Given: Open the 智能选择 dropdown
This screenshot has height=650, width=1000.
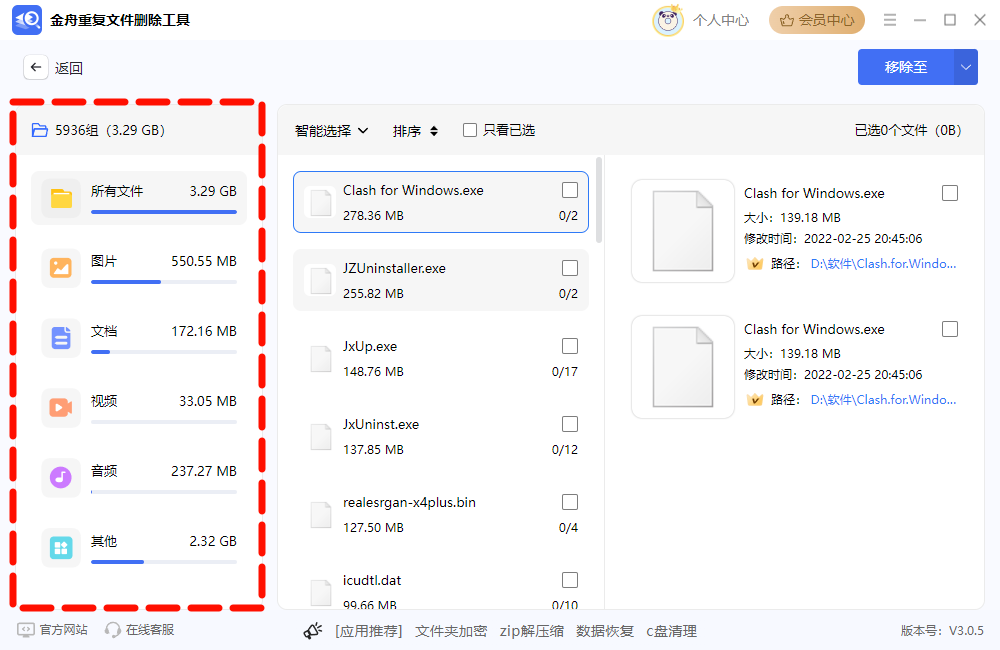Looking at the screenshot, I should (x=332, y=131).
